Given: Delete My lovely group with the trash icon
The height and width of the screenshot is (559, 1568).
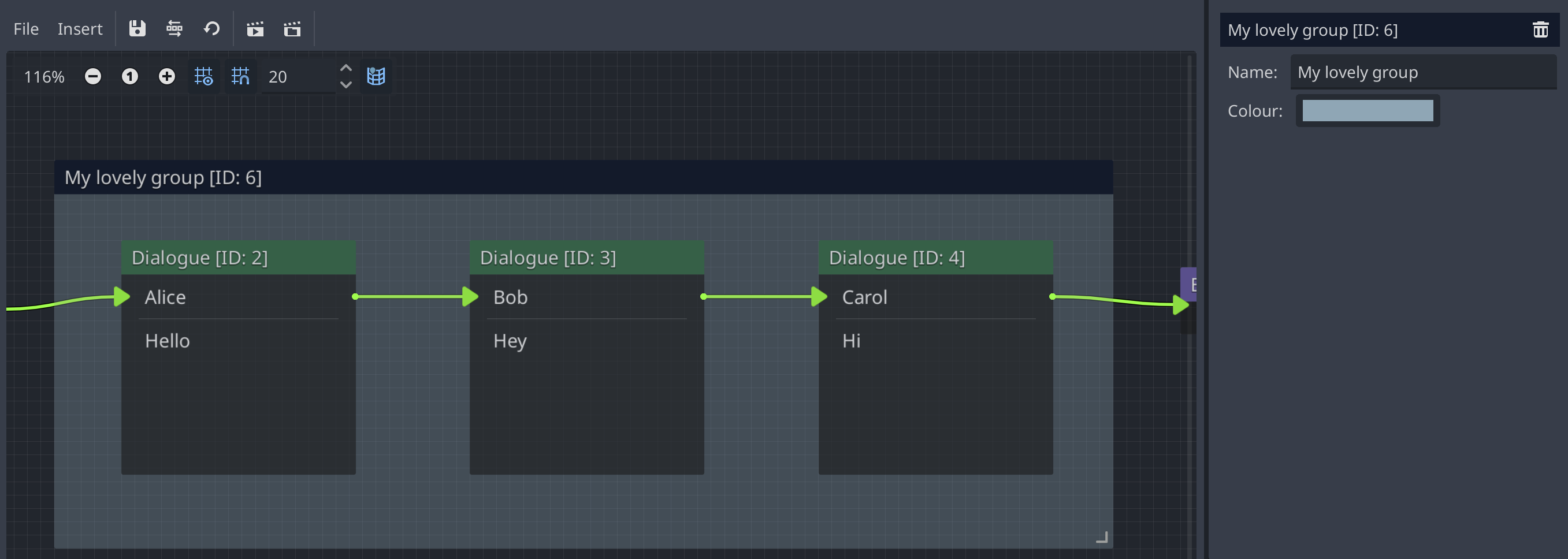Looking at the screenshot, I should [x=1541, y=29].
